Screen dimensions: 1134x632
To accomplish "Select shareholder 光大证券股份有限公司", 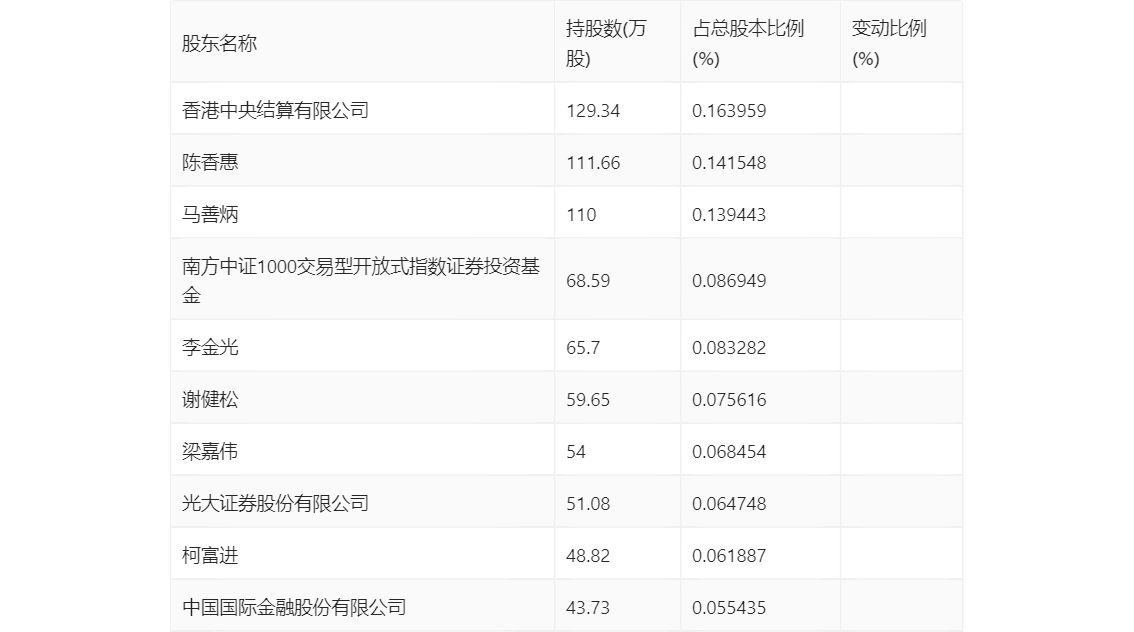I will [x=276, y=504].
